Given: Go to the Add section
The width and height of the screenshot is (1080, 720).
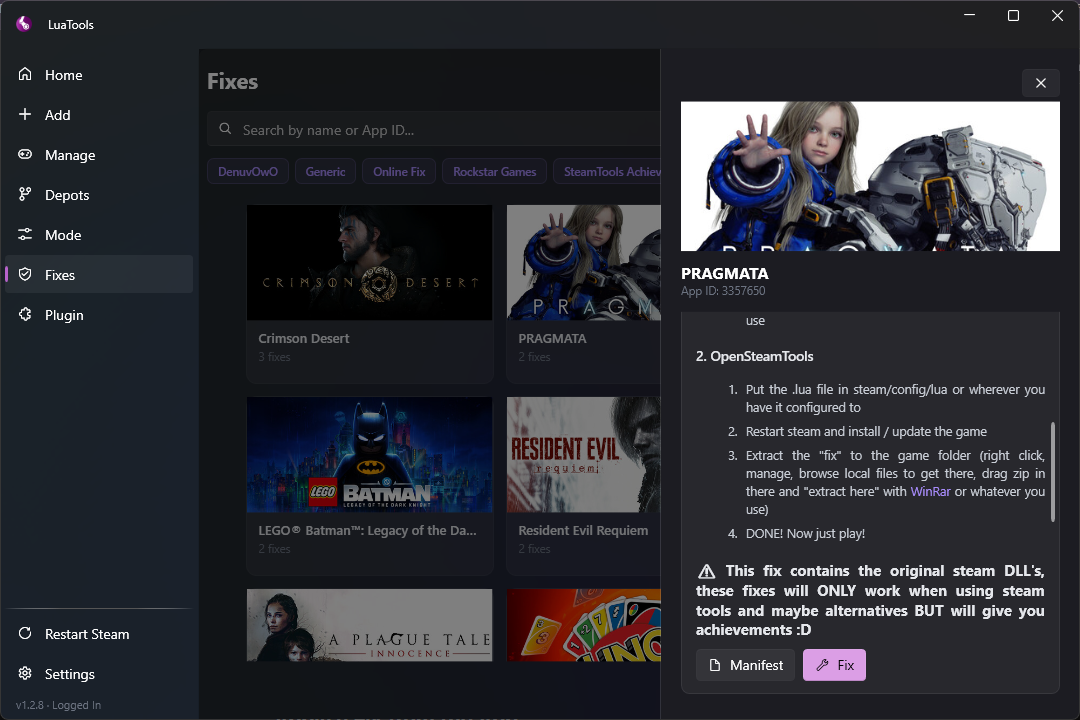Looking at the screenshot, I should pyautogui.click(x=99, y=114).
